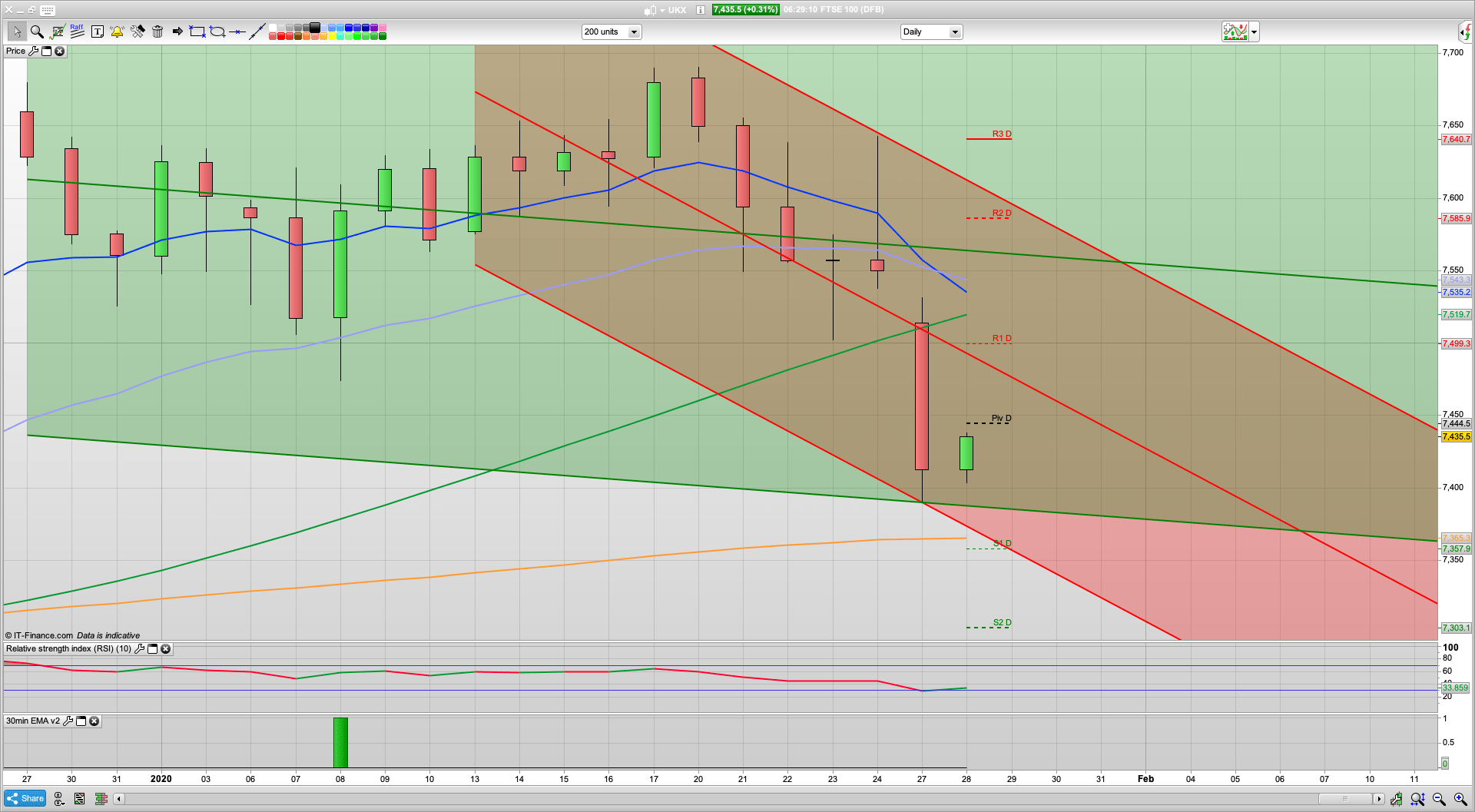The height and width of the screenshot is (812, 1475).
Task: Click the trash can delete objects icon
Action: coord(157,31)
